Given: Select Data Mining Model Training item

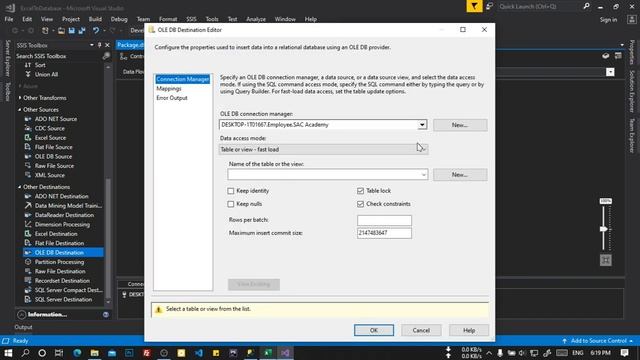Looking at the screenshot, I should coord(68,206).
